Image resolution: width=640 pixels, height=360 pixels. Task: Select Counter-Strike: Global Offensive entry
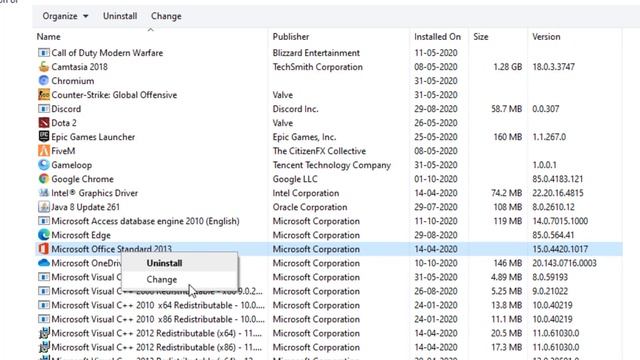click(x=114, y=95)
